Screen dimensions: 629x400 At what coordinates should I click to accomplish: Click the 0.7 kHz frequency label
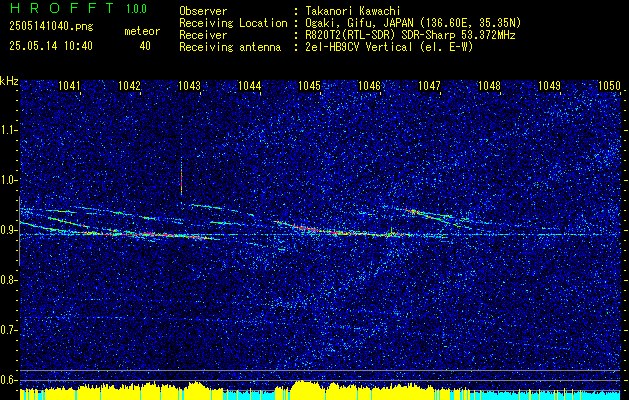[8, 330]
